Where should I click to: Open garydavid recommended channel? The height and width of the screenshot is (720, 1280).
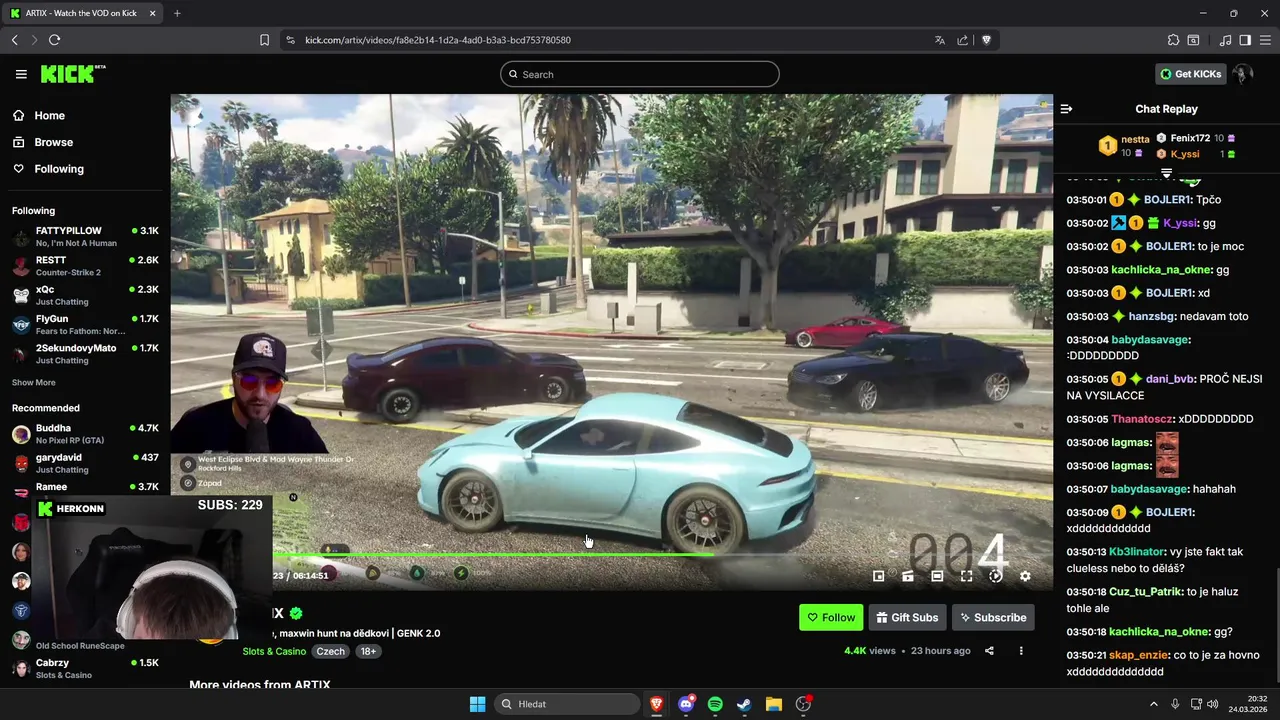[x=85, y=463]
